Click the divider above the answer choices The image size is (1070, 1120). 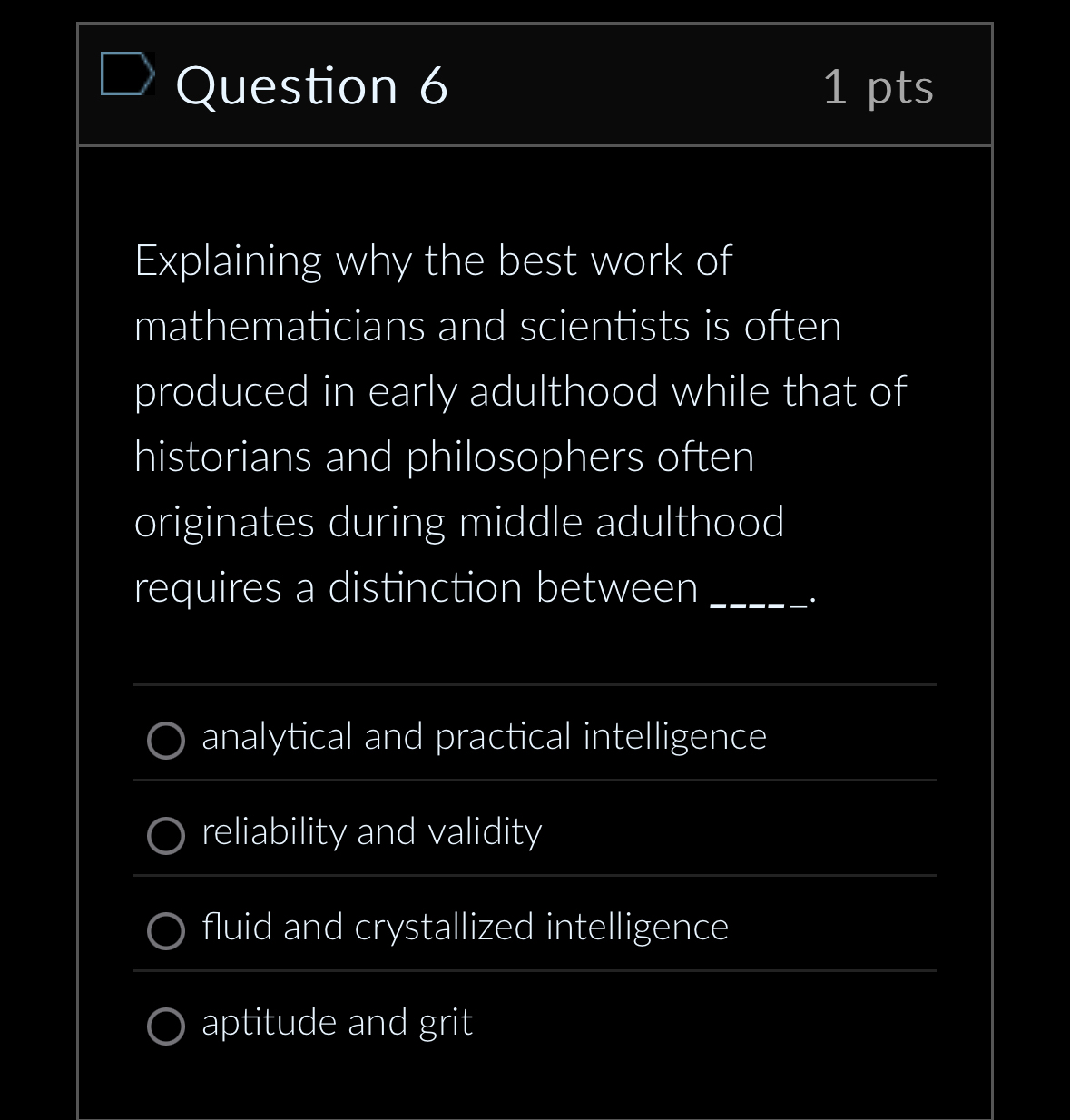[534, 685]
